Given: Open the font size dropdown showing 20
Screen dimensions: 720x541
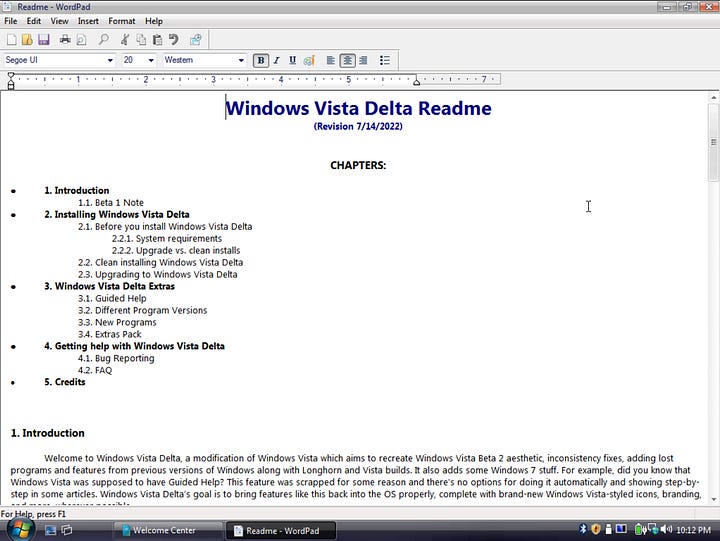Looking at the screenshot, I should click(151, 60).
